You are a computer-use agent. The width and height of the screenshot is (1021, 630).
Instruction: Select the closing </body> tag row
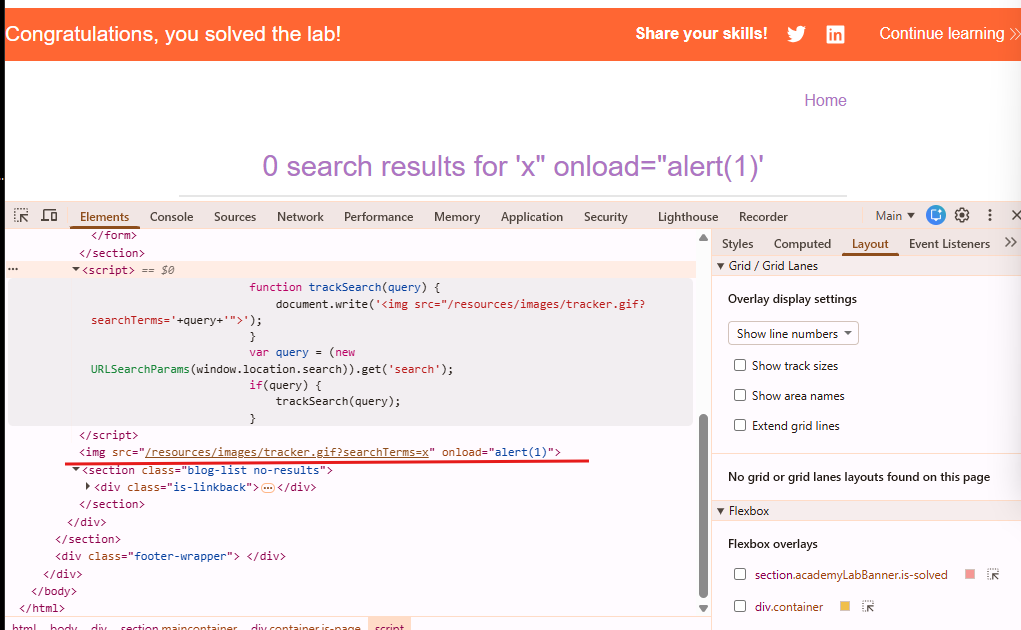[x=54, y=591]
